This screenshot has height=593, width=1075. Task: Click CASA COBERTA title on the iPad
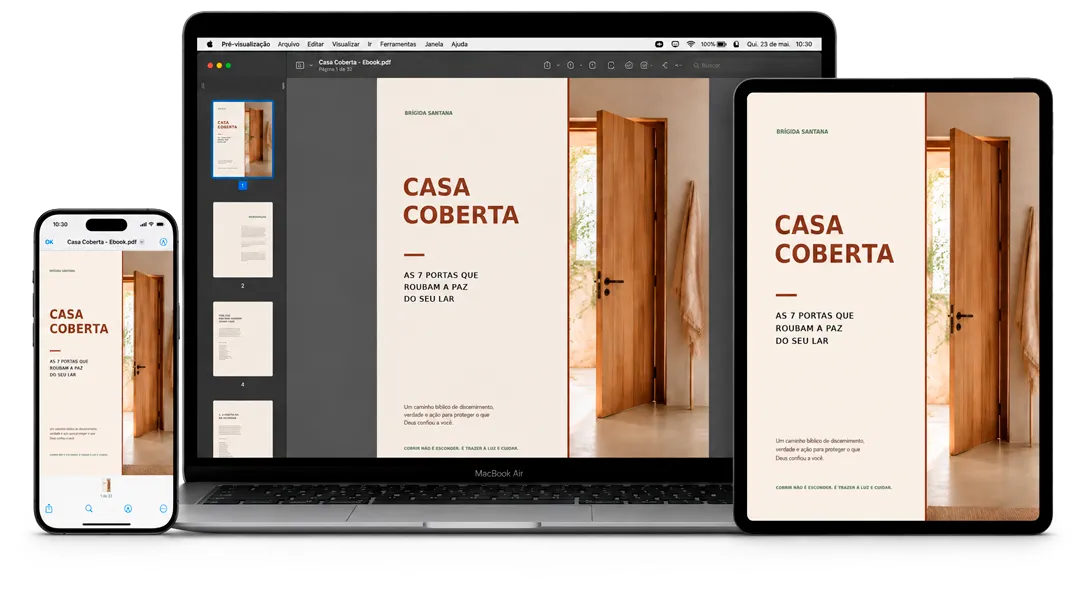click(x=834, y=239)
